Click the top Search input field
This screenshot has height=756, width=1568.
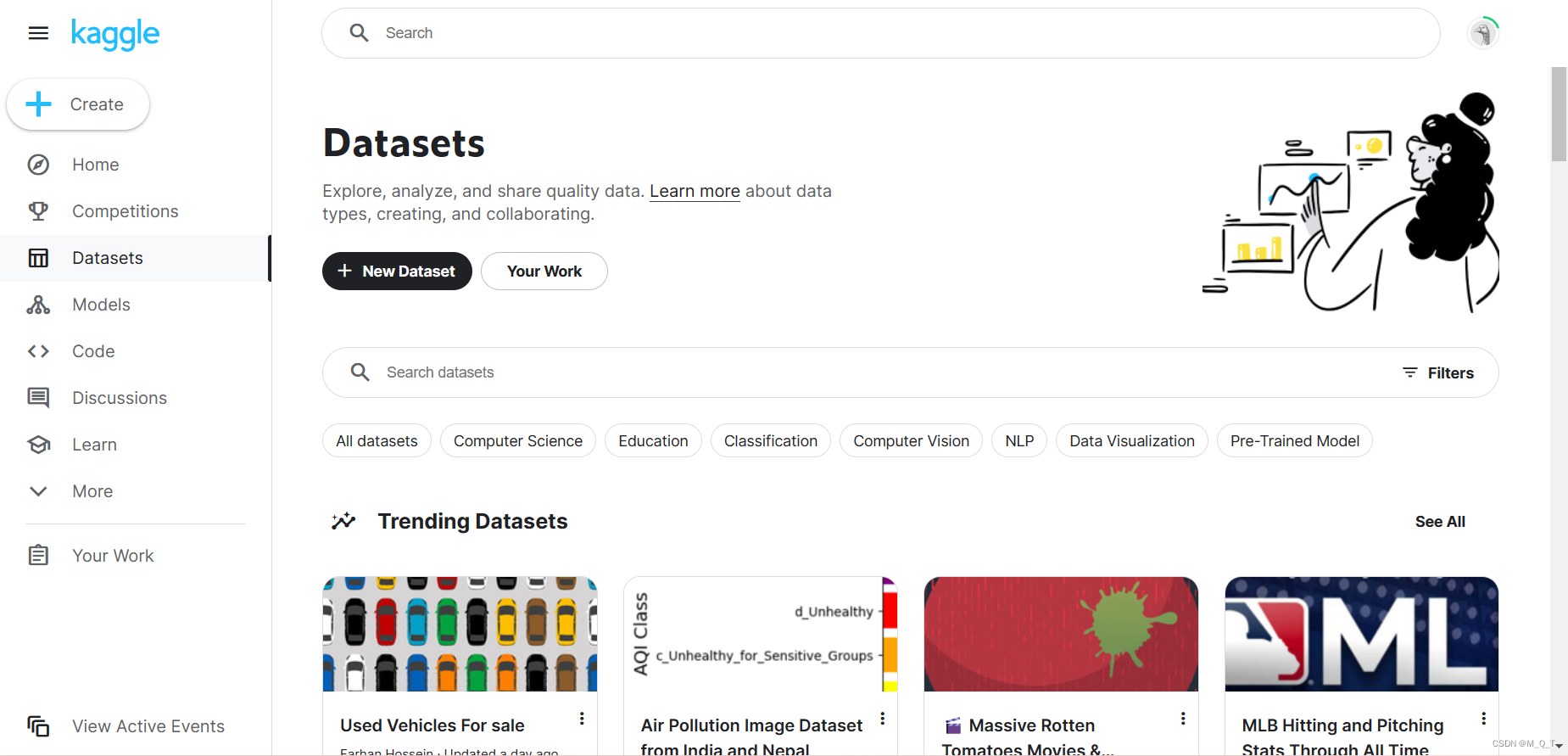(880, 33)
